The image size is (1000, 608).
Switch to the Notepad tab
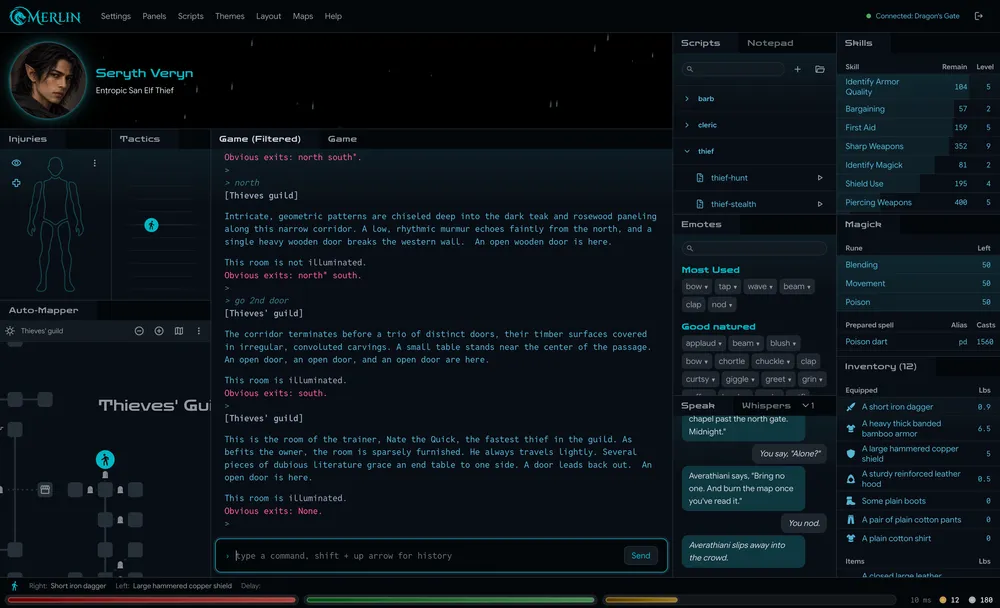[770, 43]
